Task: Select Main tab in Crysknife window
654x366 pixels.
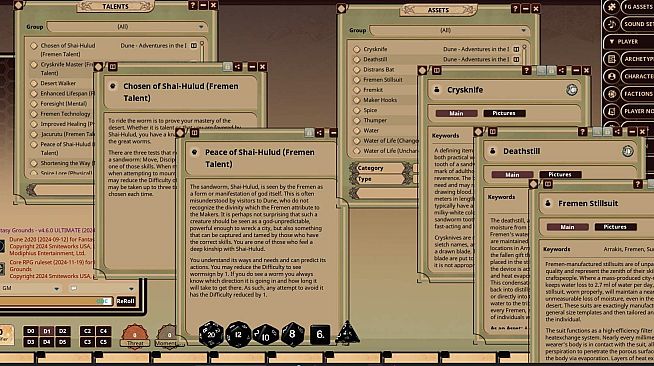Action: [x=456, y=113]
